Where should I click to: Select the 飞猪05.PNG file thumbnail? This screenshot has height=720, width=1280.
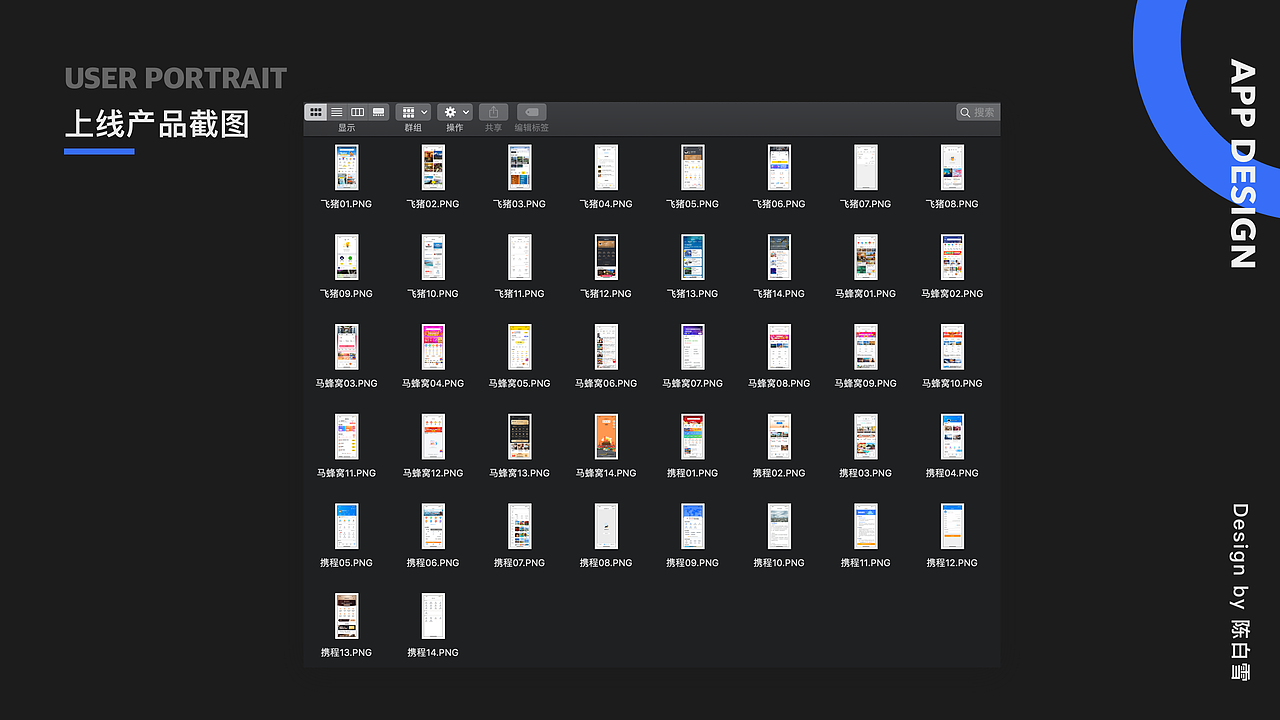coord(693,167)
